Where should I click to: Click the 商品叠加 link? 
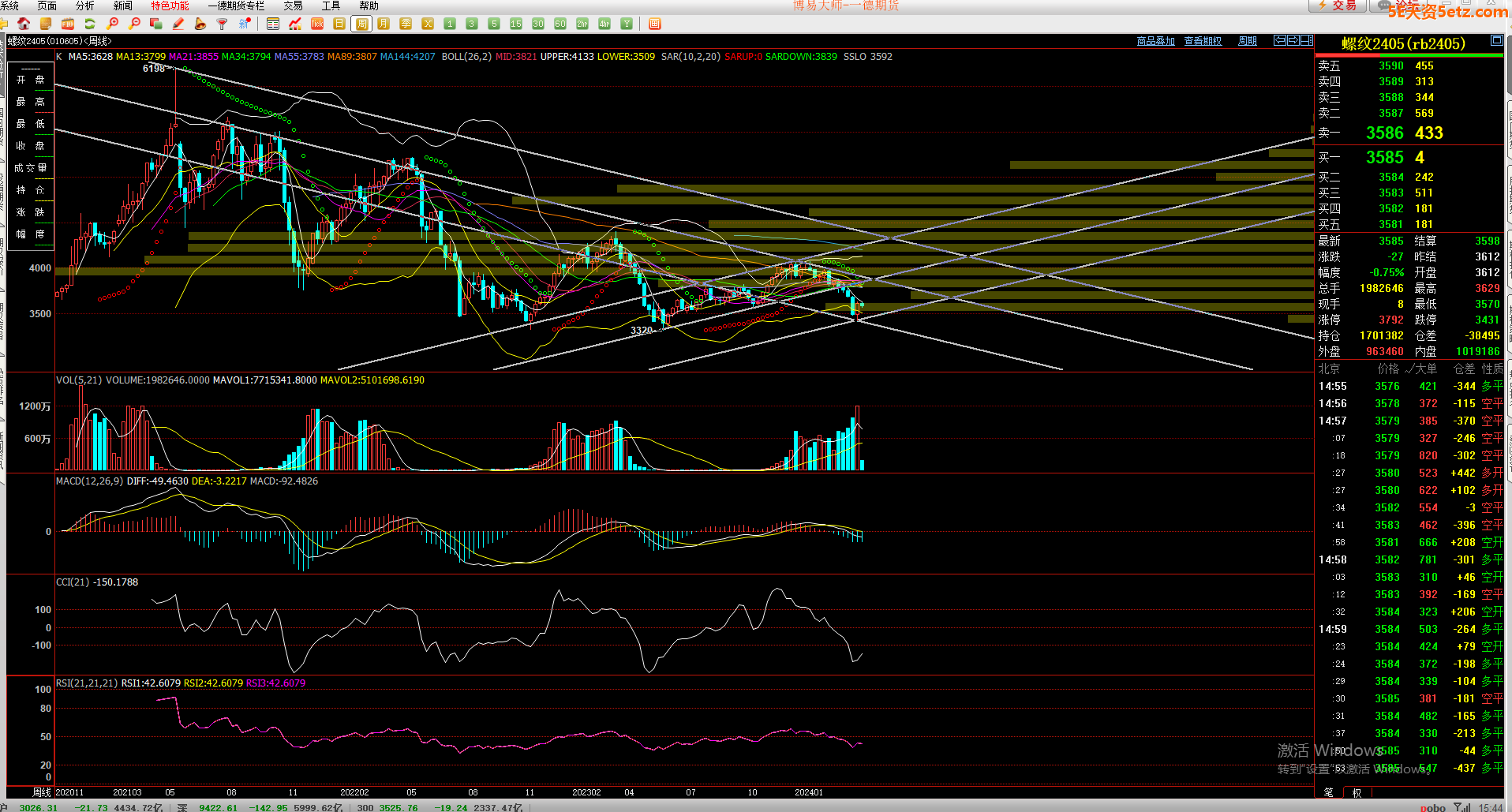point(1155,41)
